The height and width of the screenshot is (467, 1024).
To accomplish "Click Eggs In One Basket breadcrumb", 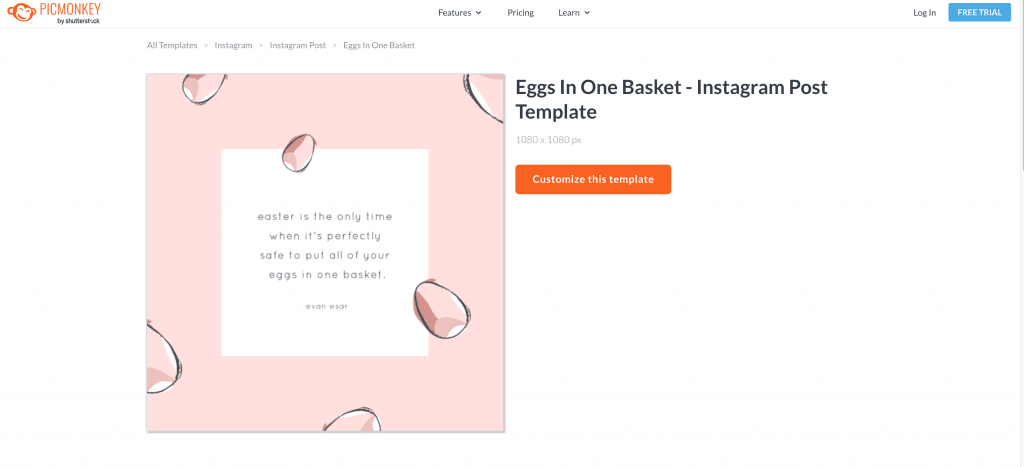I will tap(379, 46).
